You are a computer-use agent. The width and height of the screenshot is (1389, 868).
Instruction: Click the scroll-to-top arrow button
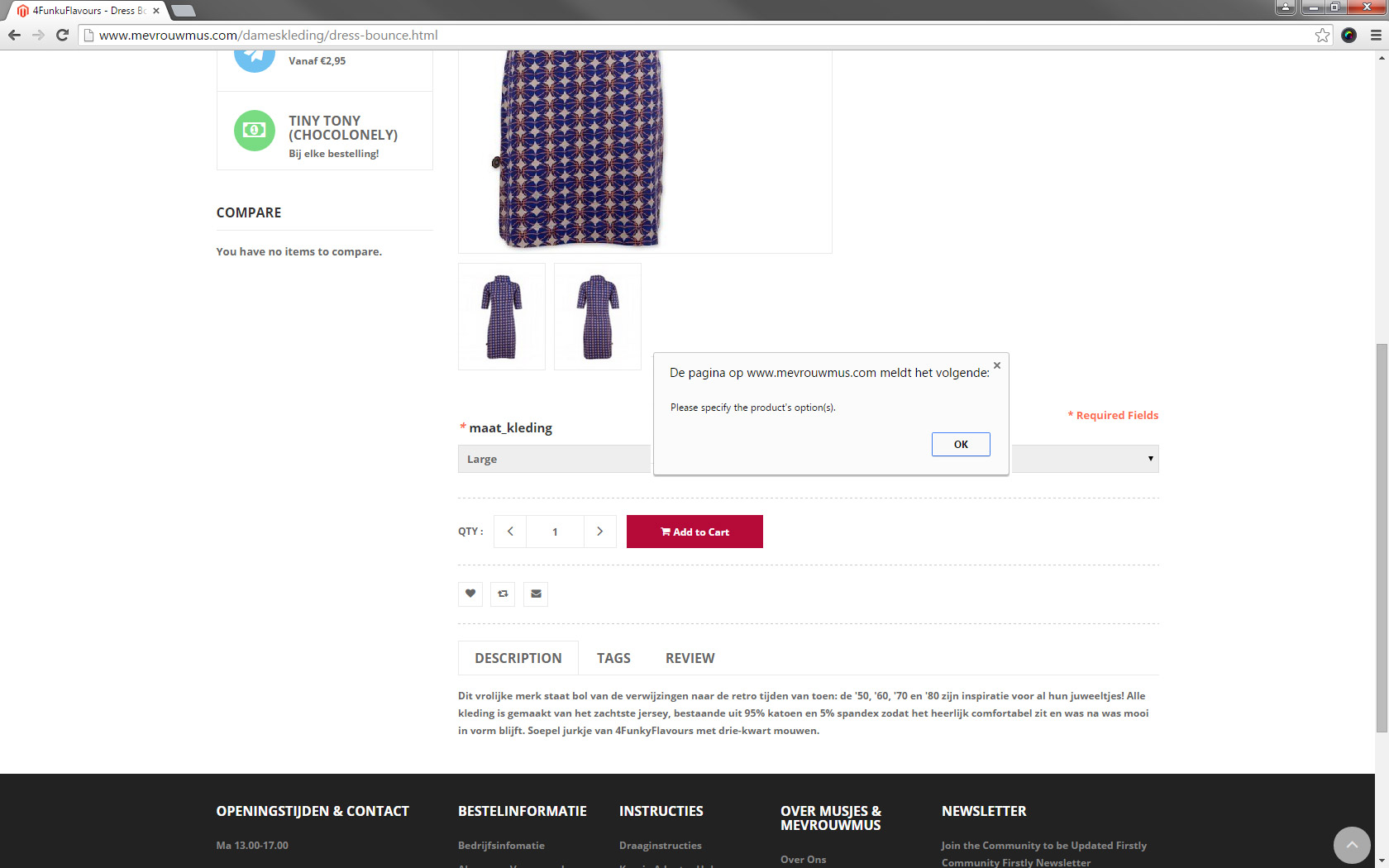tap(1352, 845)
